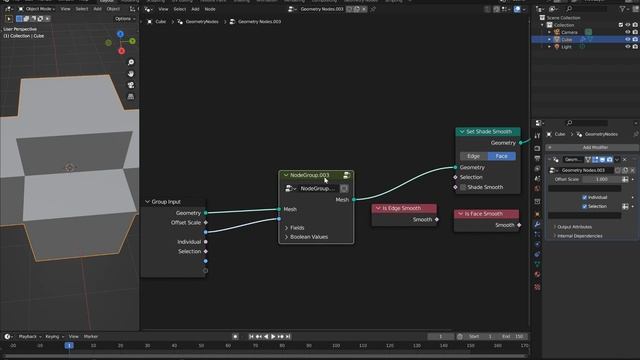This screenshot has width=640, height=360.
Task: Open the Object Mode dropdown
Action: point(37,9)
